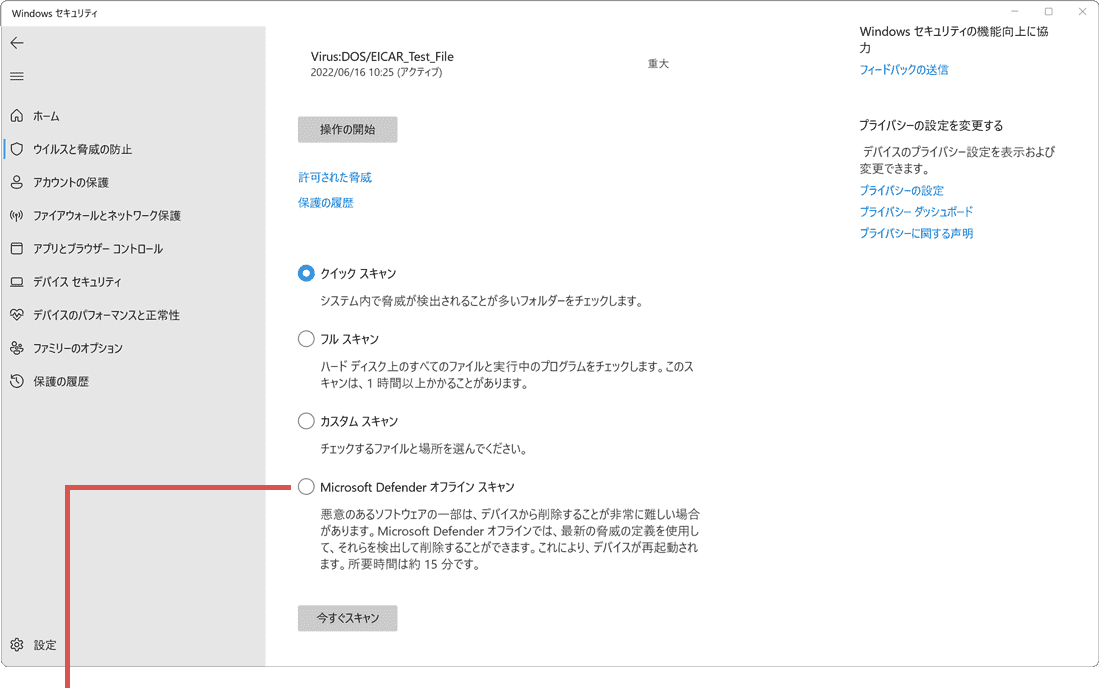This screenshot has height=688, width=1100.
Task: Close the Windows セキュリティ window
Action: point(1082,12)
